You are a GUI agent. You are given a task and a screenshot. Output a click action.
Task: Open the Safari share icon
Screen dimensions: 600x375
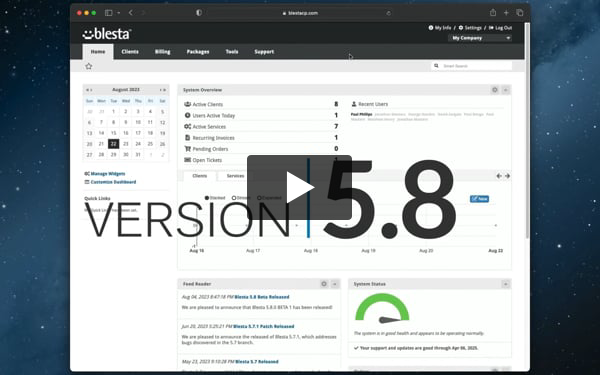(x=493, y=13)
